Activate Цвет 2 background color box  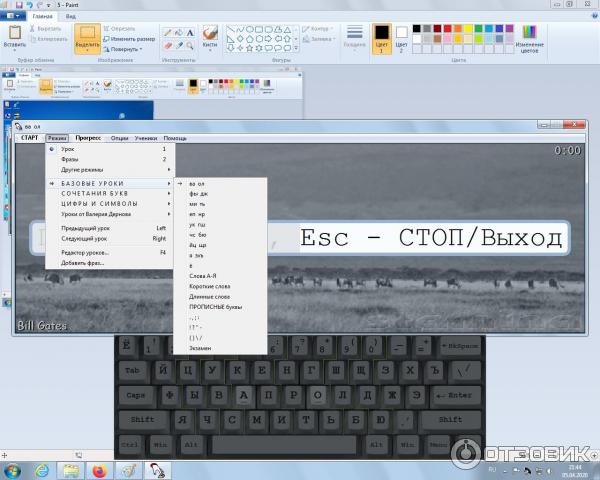click(401, 38)
